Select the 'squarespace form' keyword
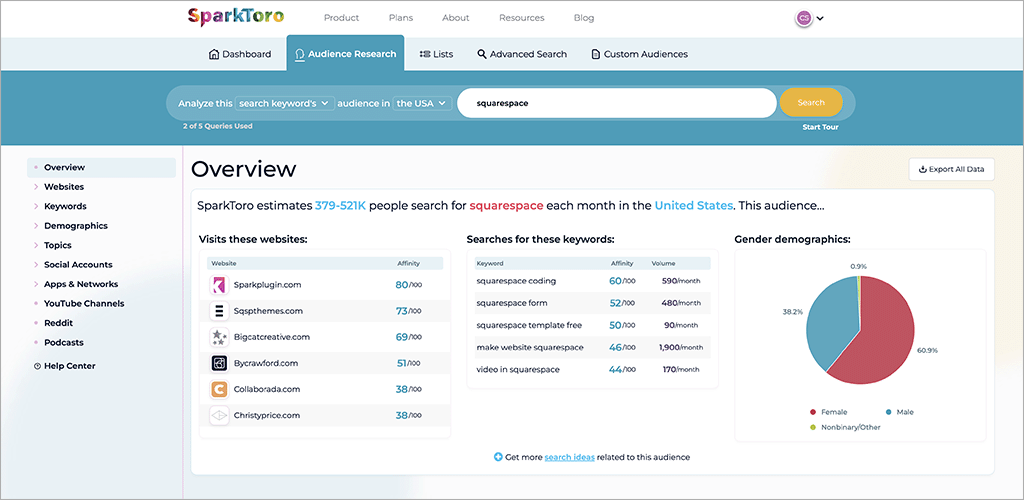 [511, 304]
